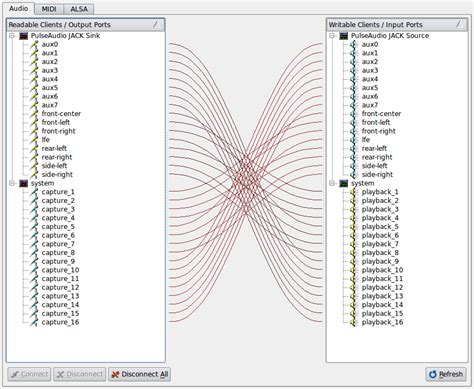Screen dimensions: 474x389
Task: Select capture_15 port
Action: 60,313
